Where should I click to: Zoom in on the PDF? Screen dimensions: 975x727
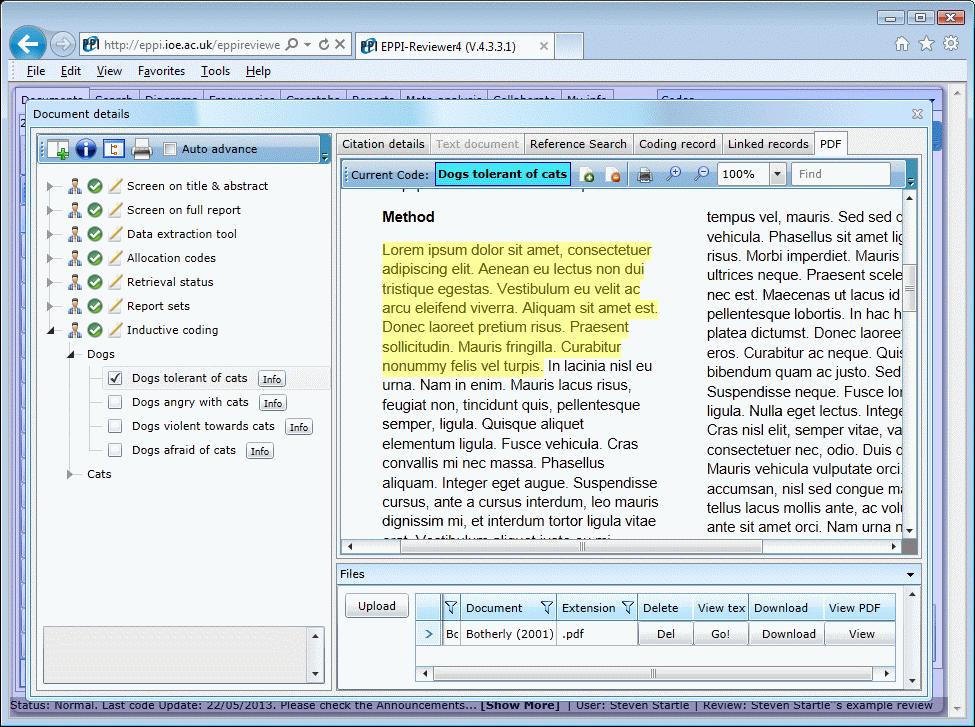[674, 174]
